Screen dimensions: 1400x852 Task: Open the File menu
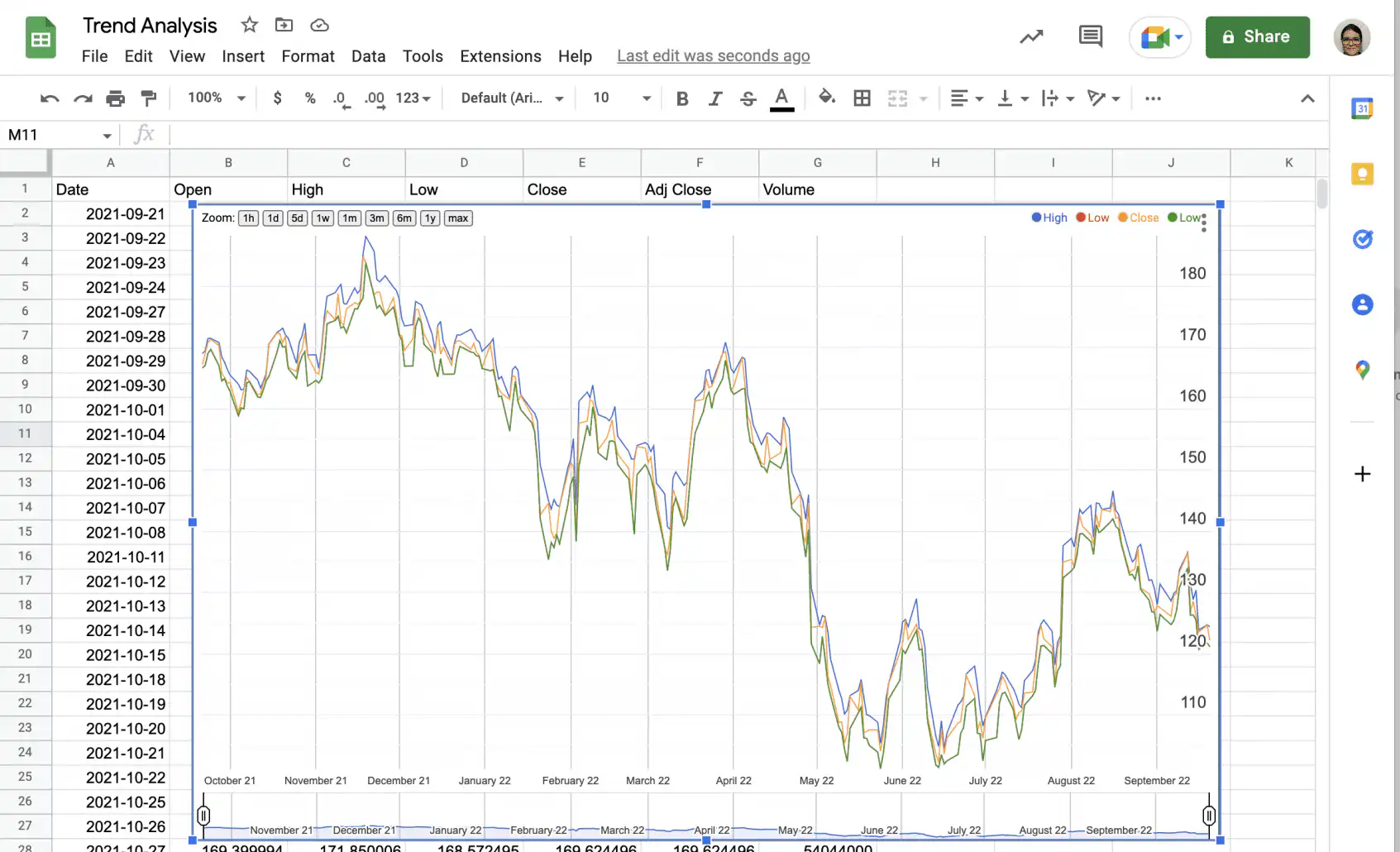pos(94,56)
